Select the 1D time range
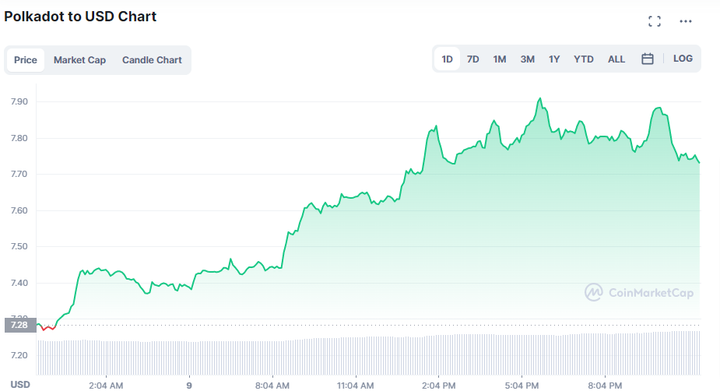 pos(447,59)
